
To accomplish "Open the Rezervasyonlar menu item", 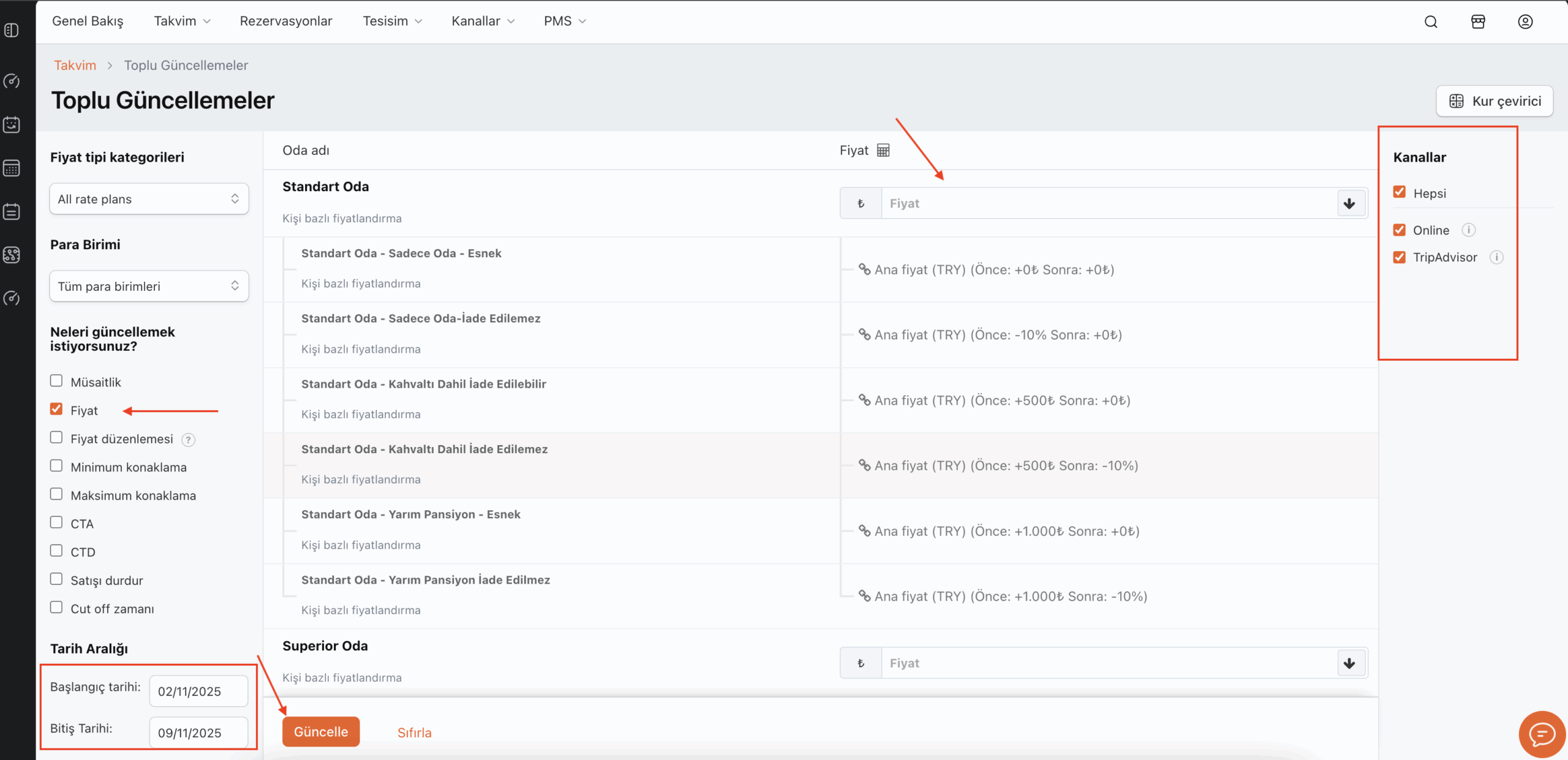I will [x=285, y=21].
